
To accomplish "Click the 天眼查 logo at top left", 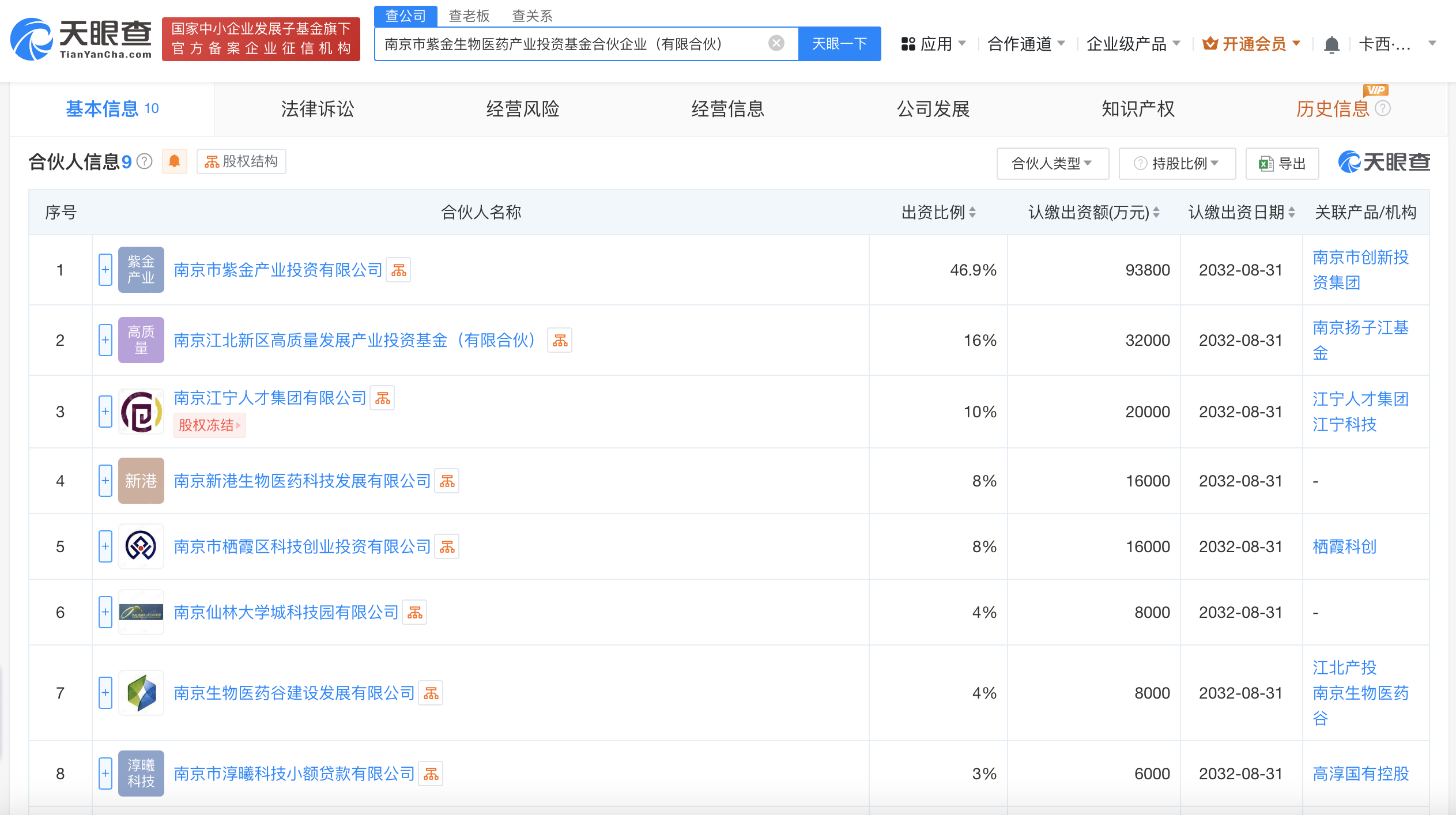I will [x=81, y=39].
